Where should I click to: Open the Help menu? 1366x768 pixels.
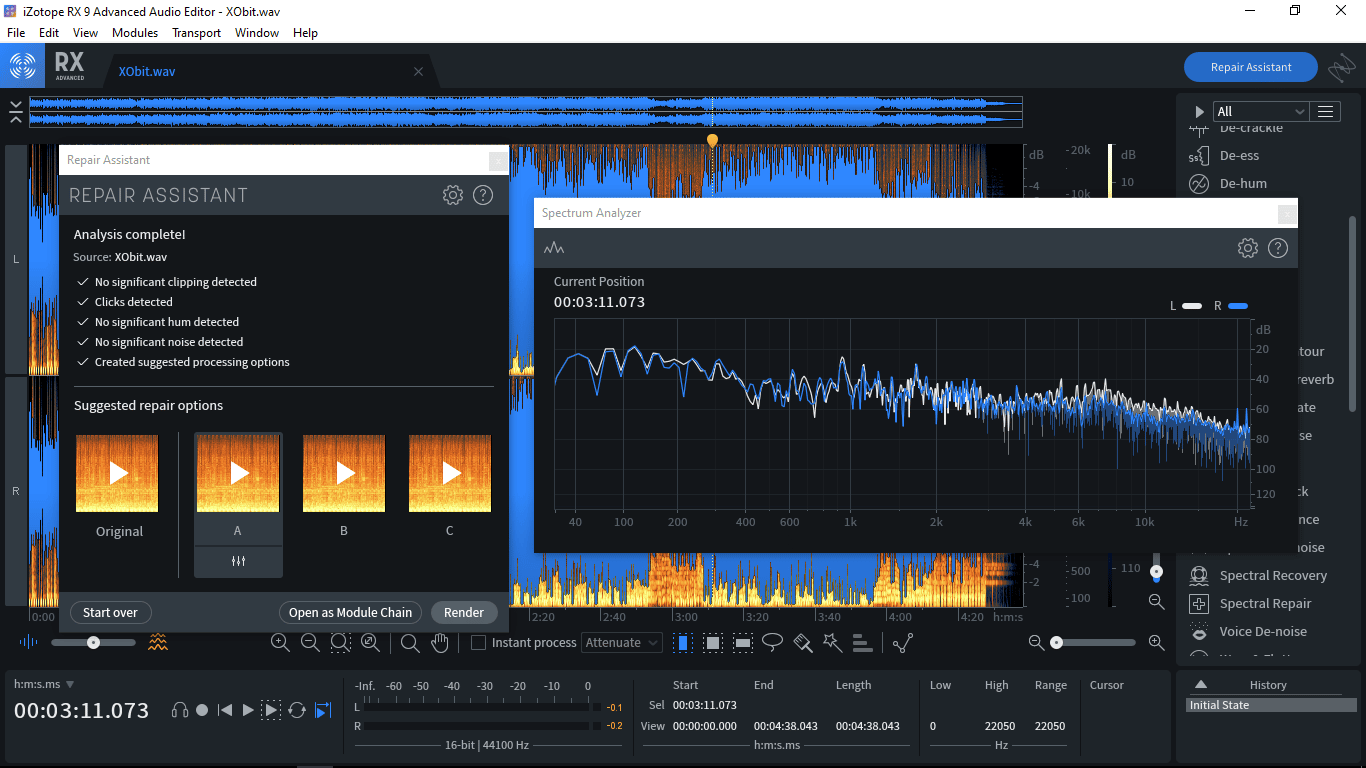[x=305, y=33]
